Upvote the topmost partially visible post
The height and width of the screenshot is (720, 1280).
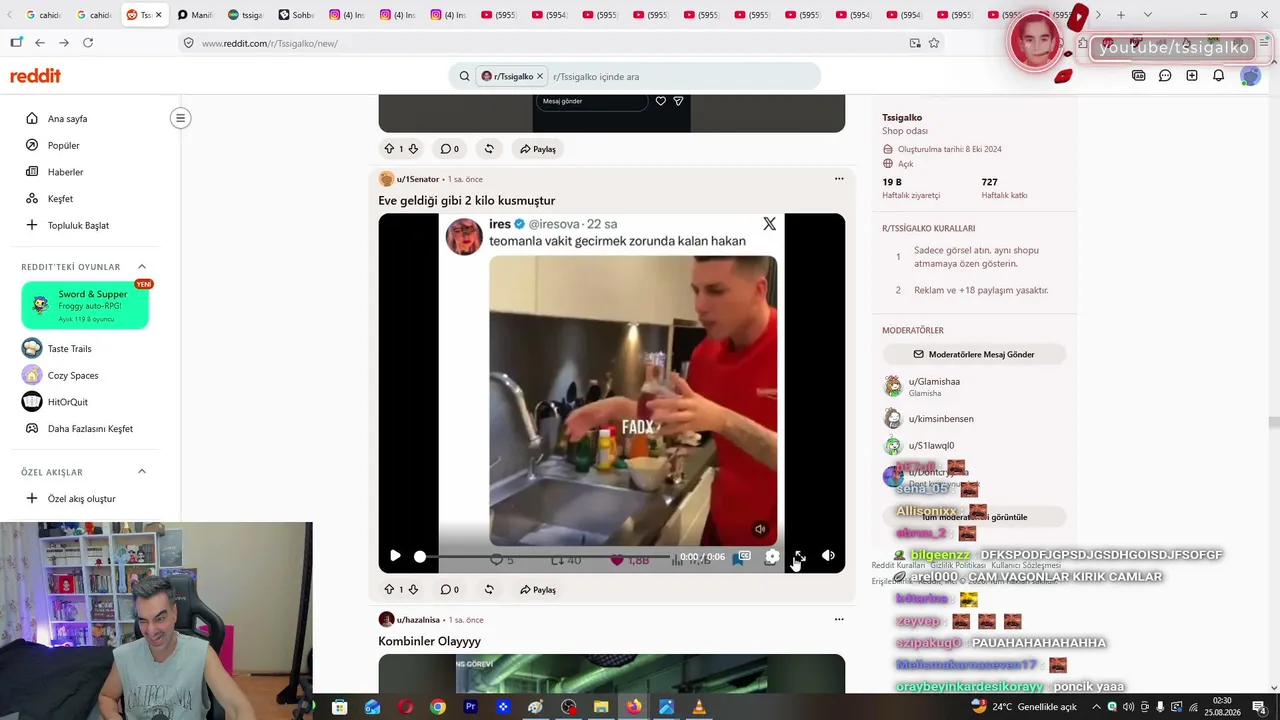click(389, 149)
